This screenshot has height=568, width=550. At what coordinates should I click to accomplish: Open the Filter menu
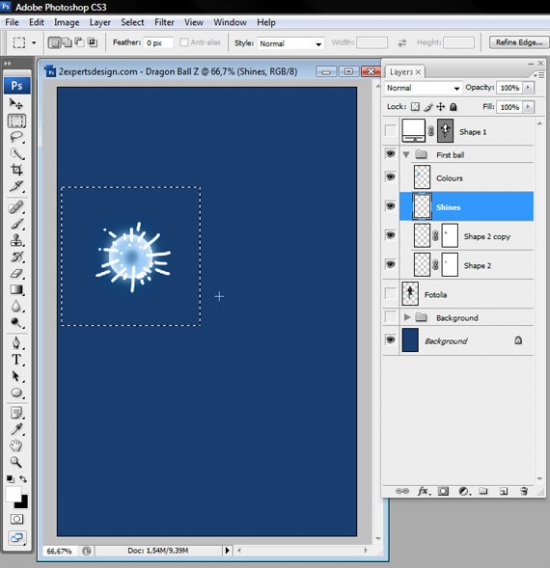(x=164, y=22)
